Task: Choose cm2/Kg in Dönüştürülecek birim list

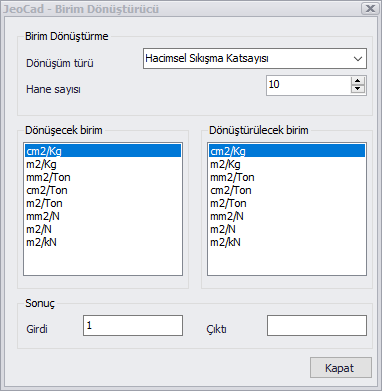Action: click(287, 151)
